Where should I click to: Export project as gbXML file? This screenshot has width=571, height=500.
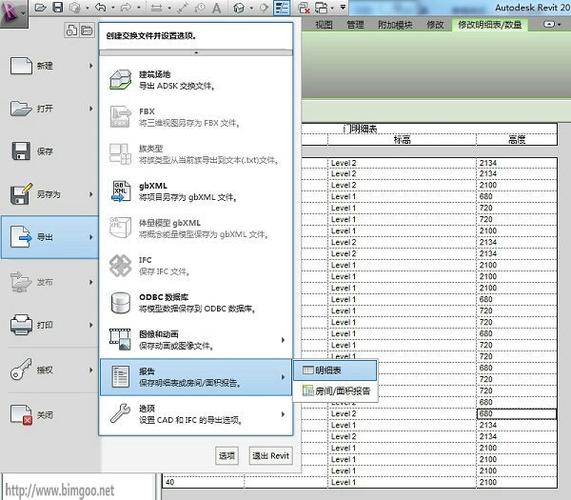(x=196, y=191)
